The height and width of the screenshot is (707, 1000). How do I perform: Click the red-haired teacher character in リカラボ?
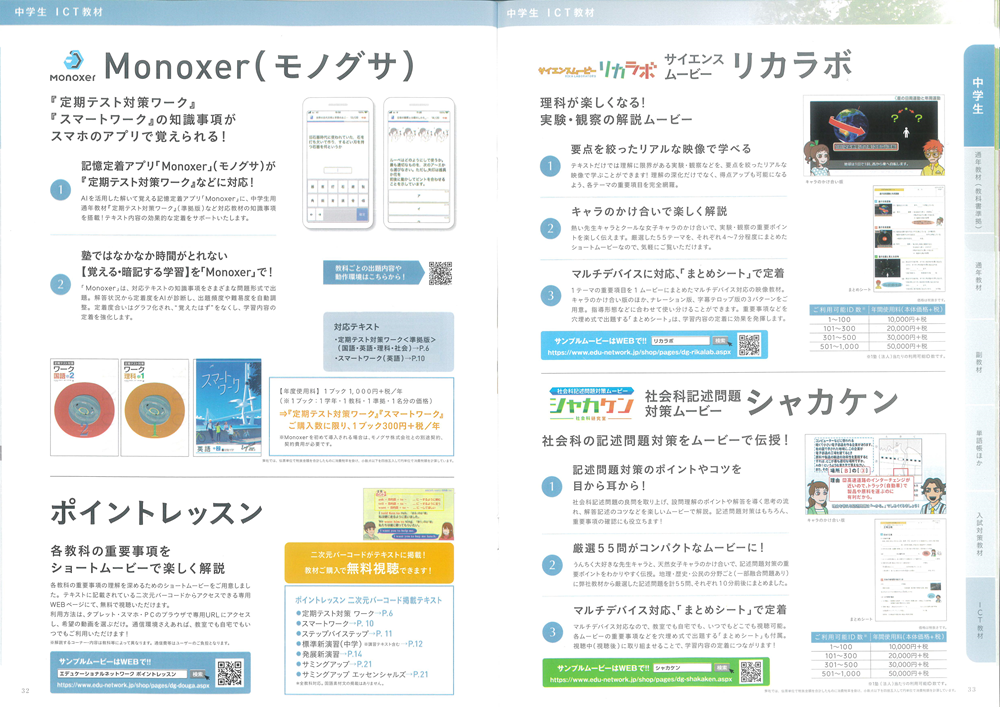coord(932,156)
